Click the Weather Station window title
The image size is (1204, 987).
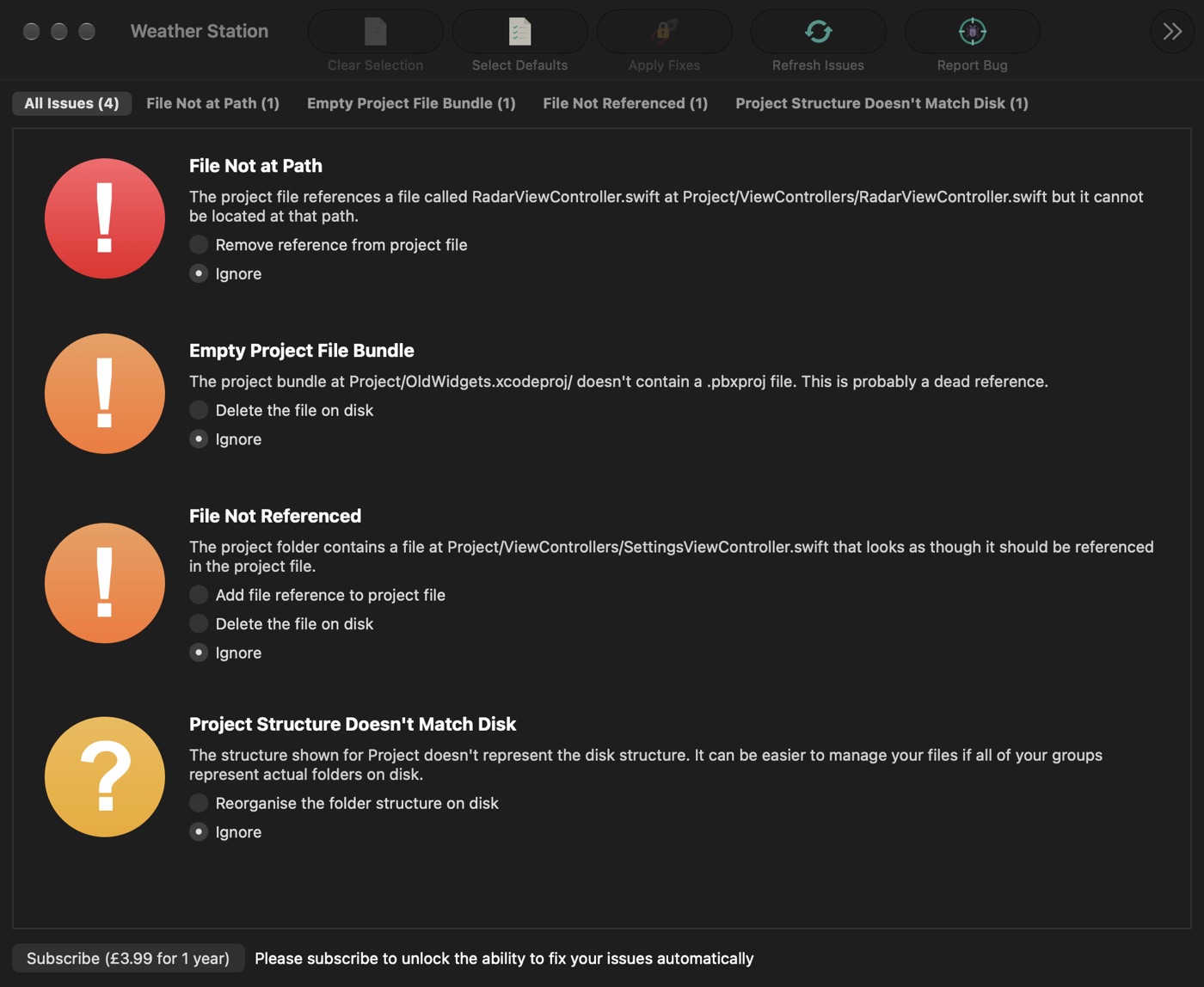pyautogui.click(x=200, y=31)
